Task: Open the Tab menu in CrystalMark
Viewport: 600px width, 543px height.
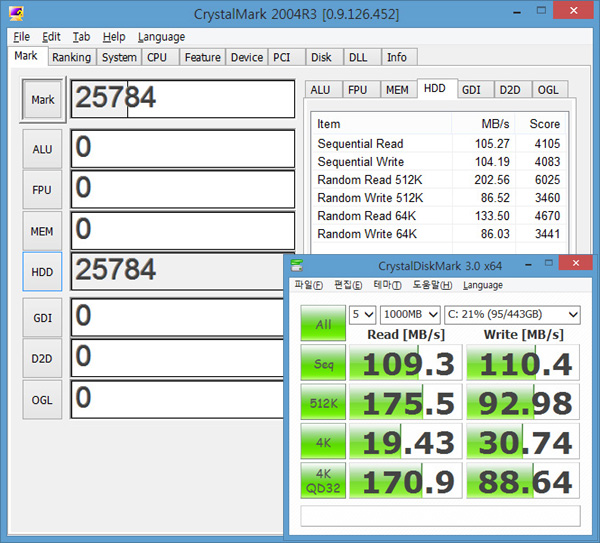Action: 82,37
